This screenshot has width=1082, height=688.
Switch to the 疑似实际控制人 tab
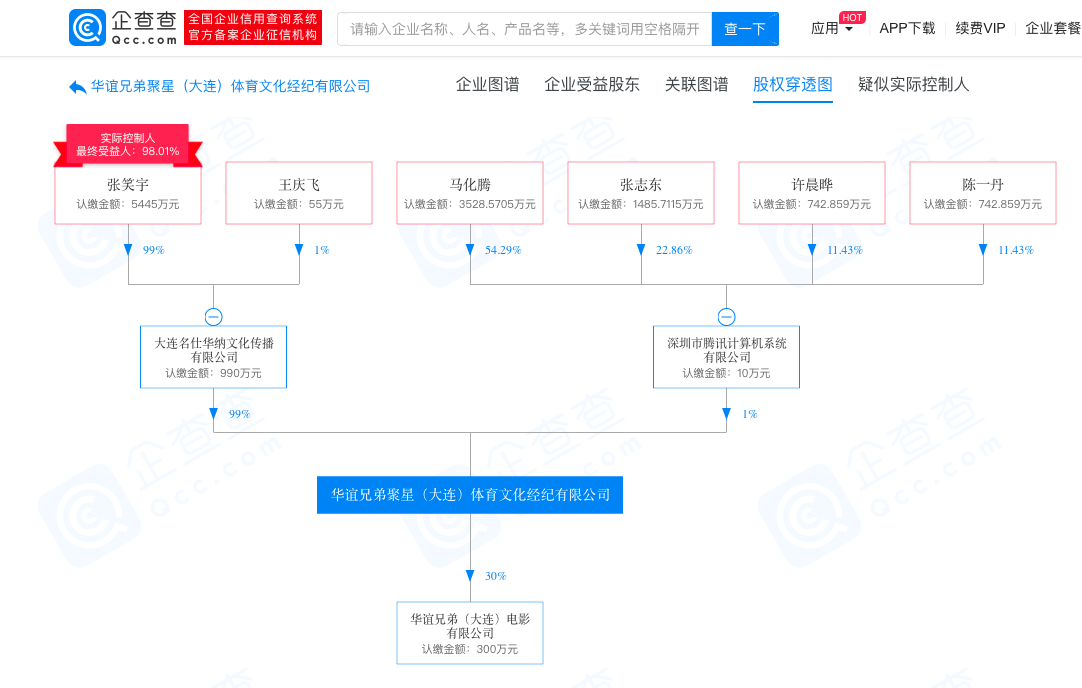pyautogui.click(x=913, y=85)
